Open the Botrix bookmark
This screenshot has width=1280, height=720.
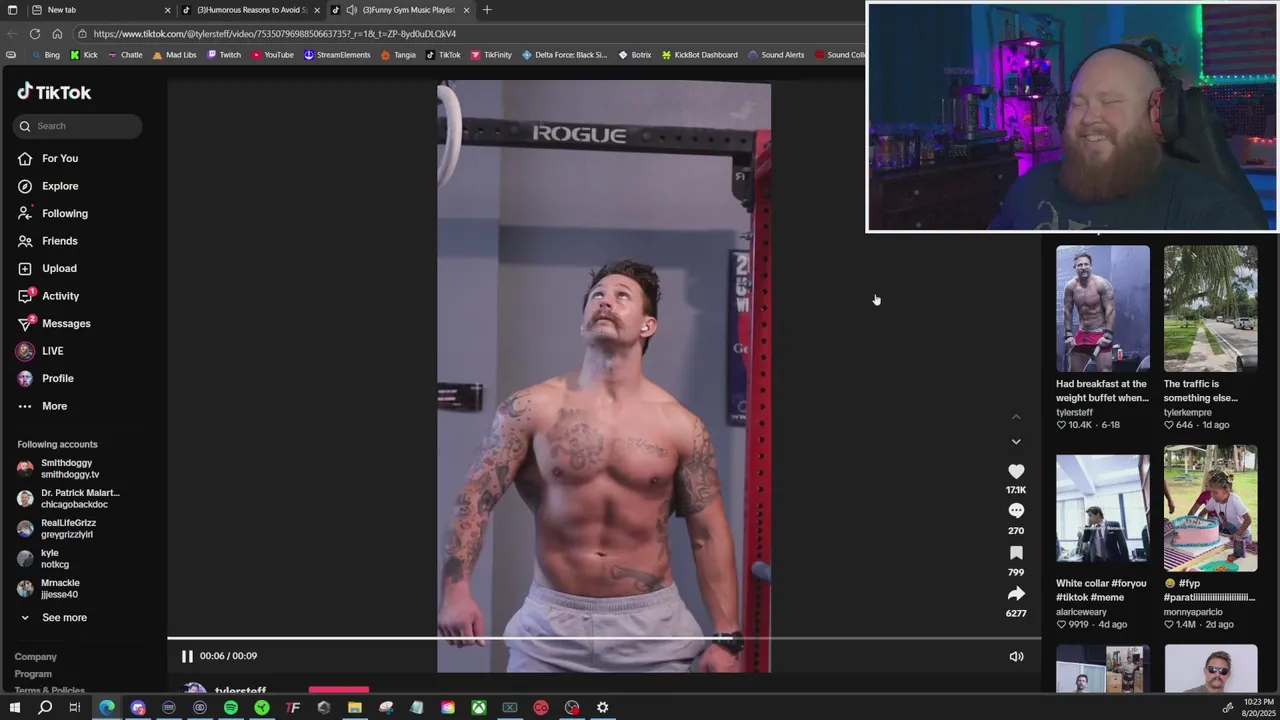[x=635, y=55]
